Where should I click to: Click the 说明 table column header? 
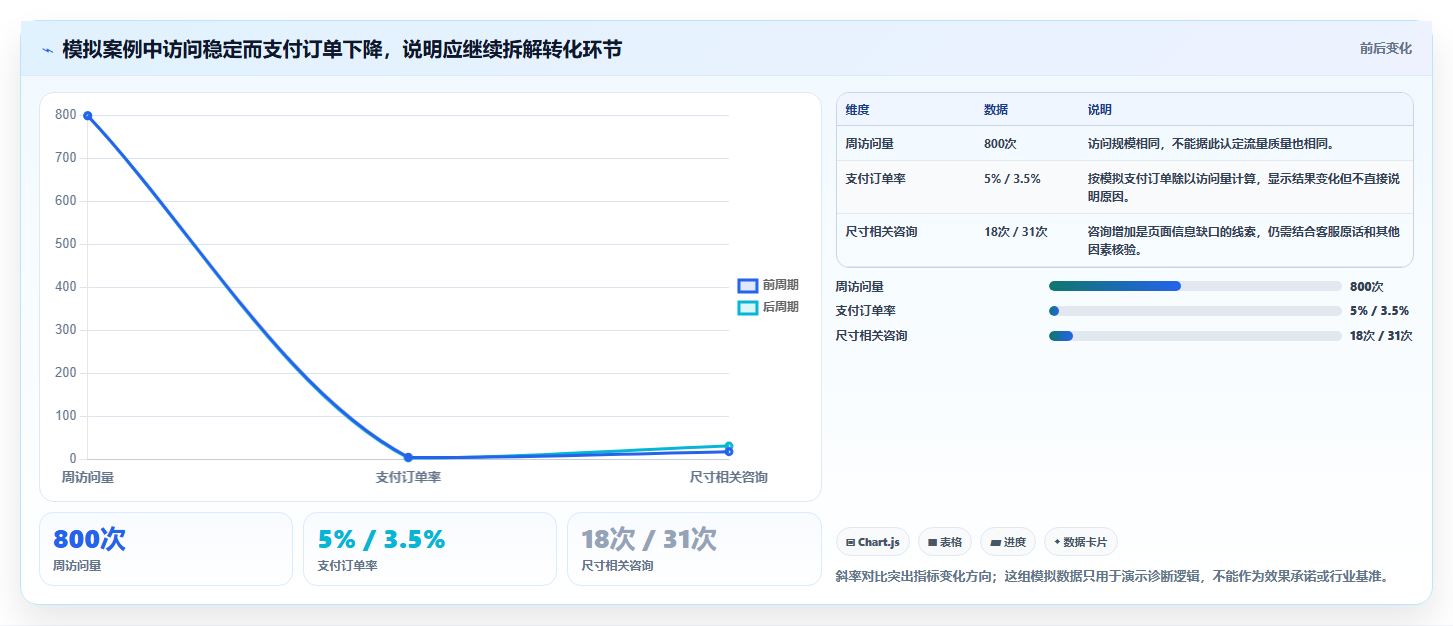1100,110
